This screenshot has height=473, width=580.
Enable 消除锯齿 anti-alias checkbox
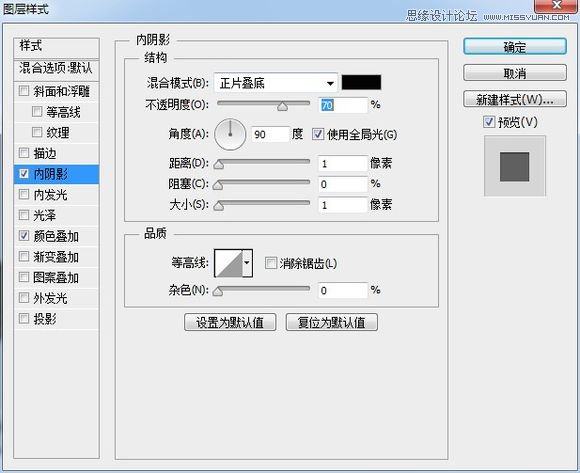coord(271,263)
